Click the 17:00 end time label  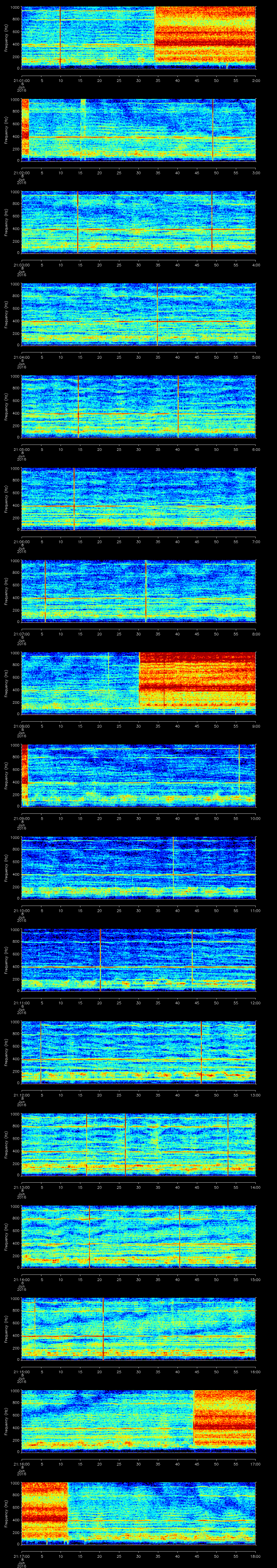(x=256, y=1464)
